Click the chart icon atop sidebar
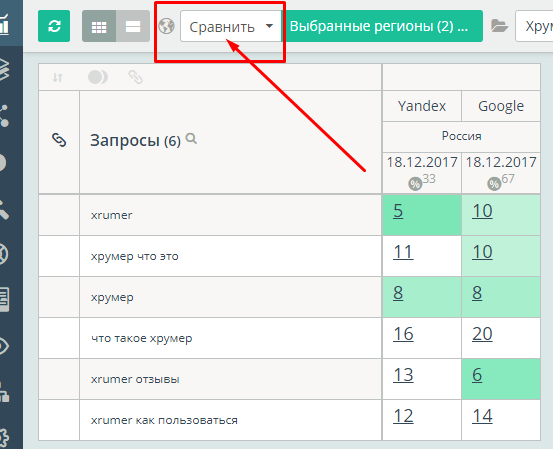Screen dimensions: 553x449 click(x=4, y=25)
